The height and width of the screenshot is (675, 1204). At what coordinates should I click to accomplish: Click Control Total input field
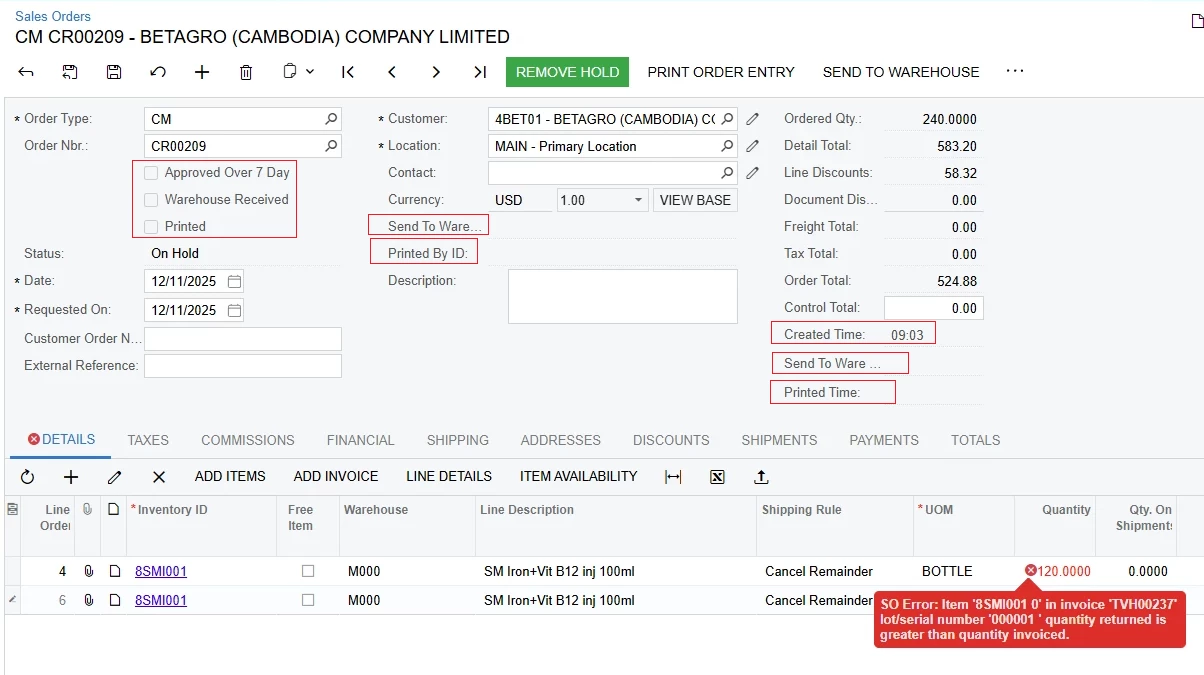coord(934,308)
